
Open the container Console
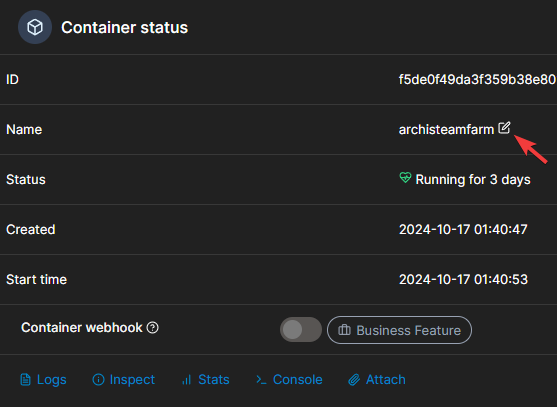pyautogui.click(x=289, y=380)
